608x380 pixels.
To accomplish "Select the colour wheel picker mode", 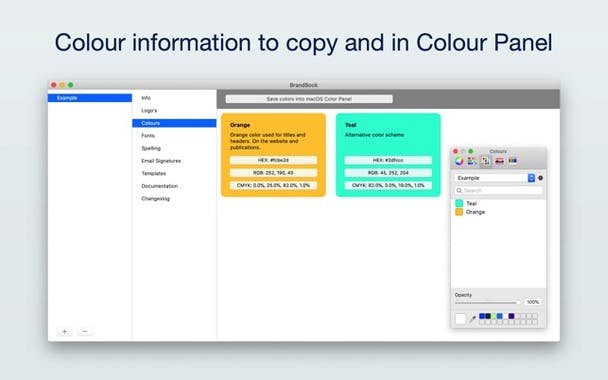I will point(459,161).
